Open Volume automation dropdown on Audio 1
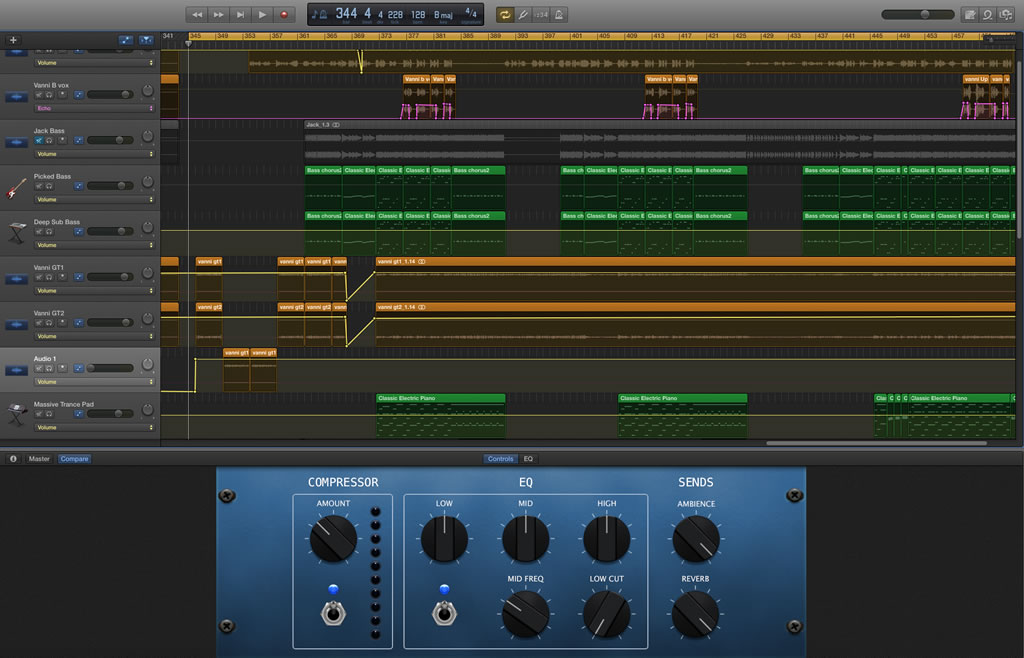The image size is (1024, 658). 94,382
